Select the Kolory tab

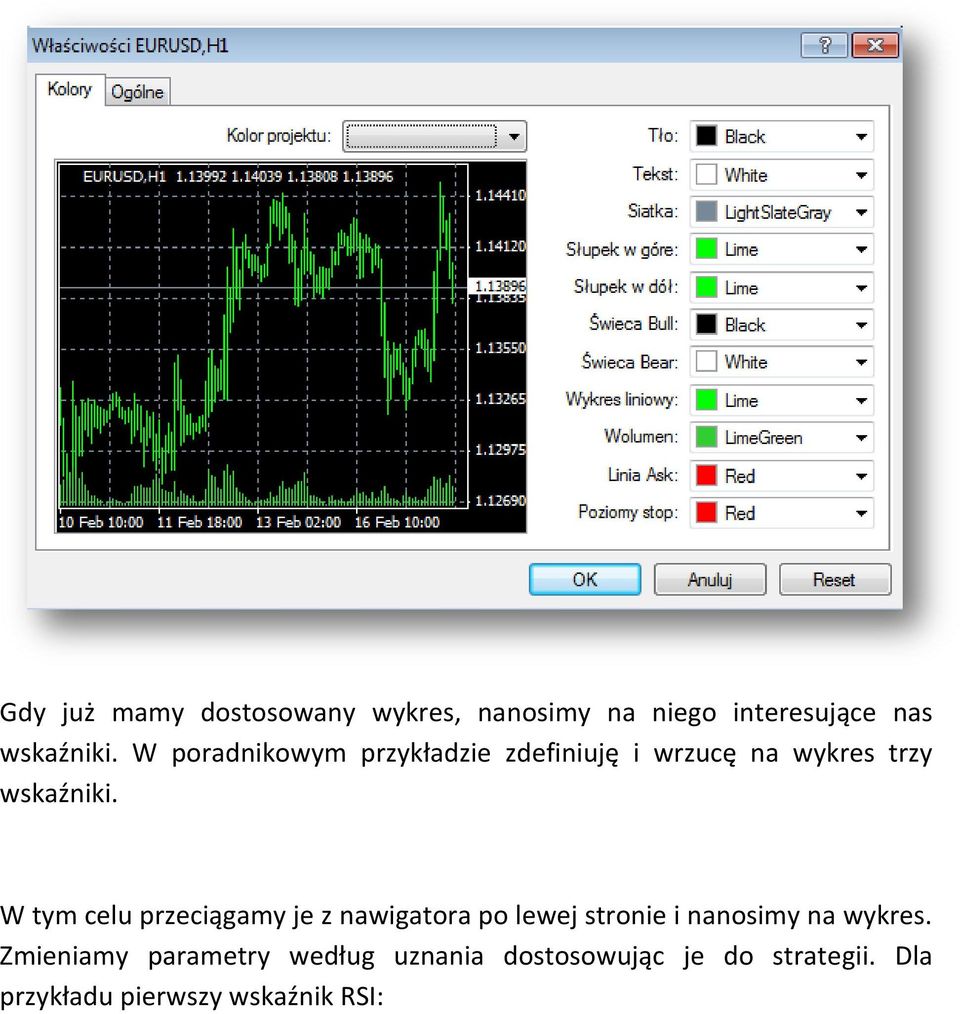tap(70, 89)
